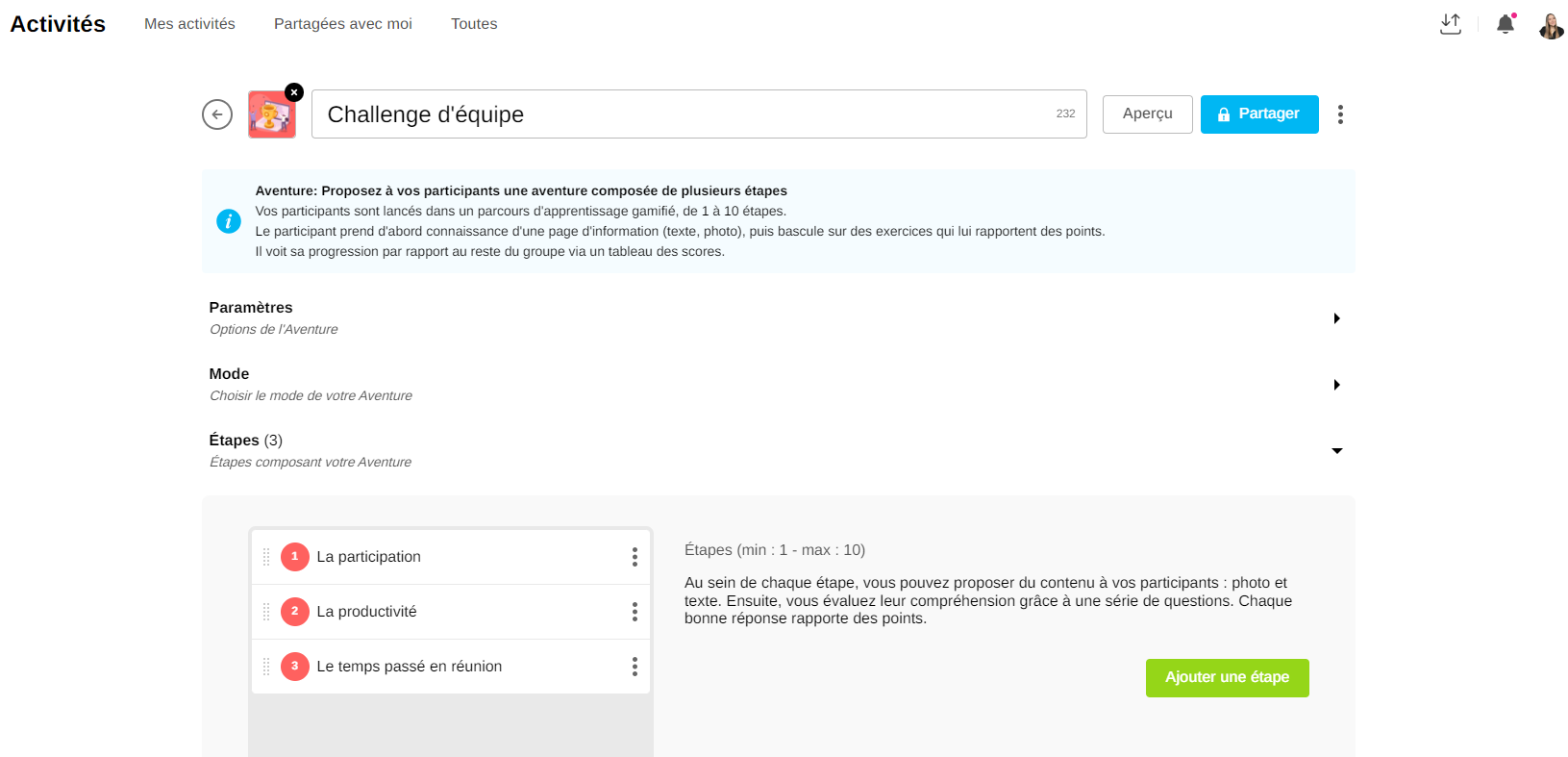This screenshot has height=757, width=1568.
Task: Expand the Mode section
Action: [1336, 385]
